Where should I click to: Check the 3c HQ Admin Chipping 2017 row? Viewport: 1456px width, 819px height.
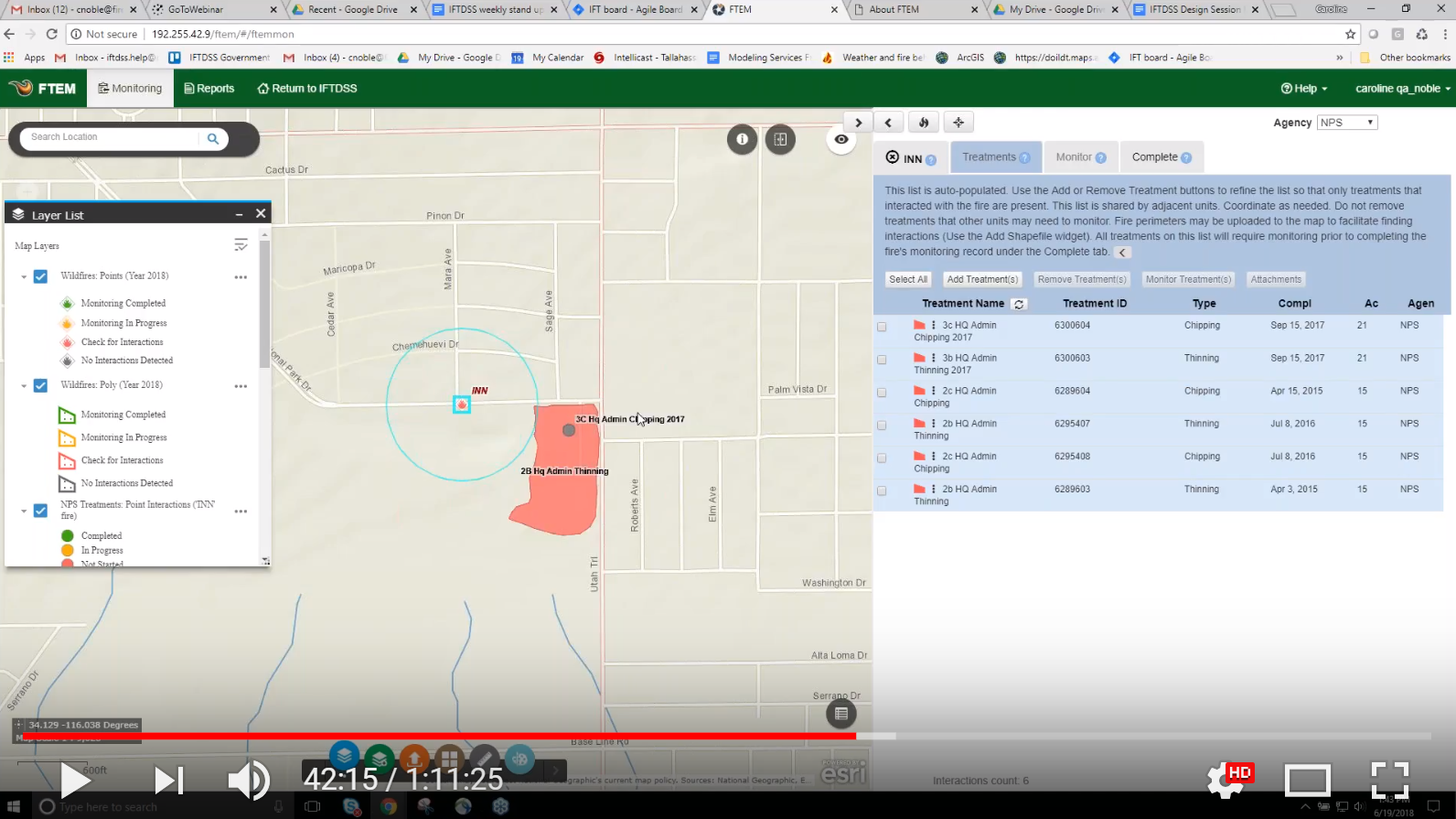point(882,327)
